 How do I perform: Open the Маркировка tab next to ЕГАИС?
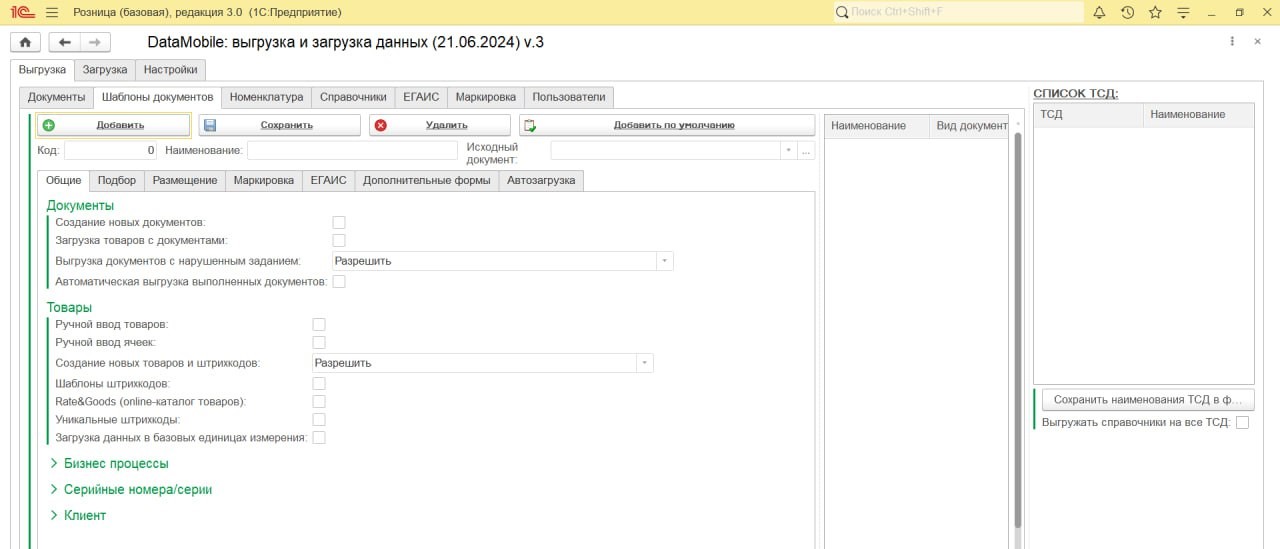pyautogui.click(x=485, y=97)
